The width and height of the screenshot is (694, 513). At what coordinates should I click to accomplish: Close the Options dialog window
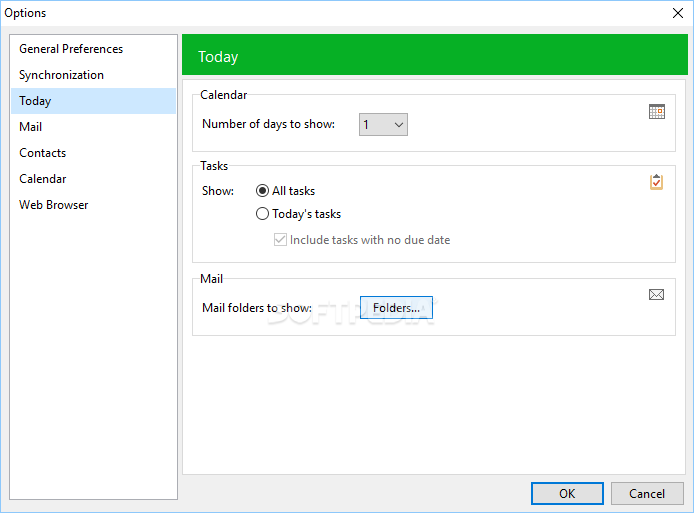678,13
